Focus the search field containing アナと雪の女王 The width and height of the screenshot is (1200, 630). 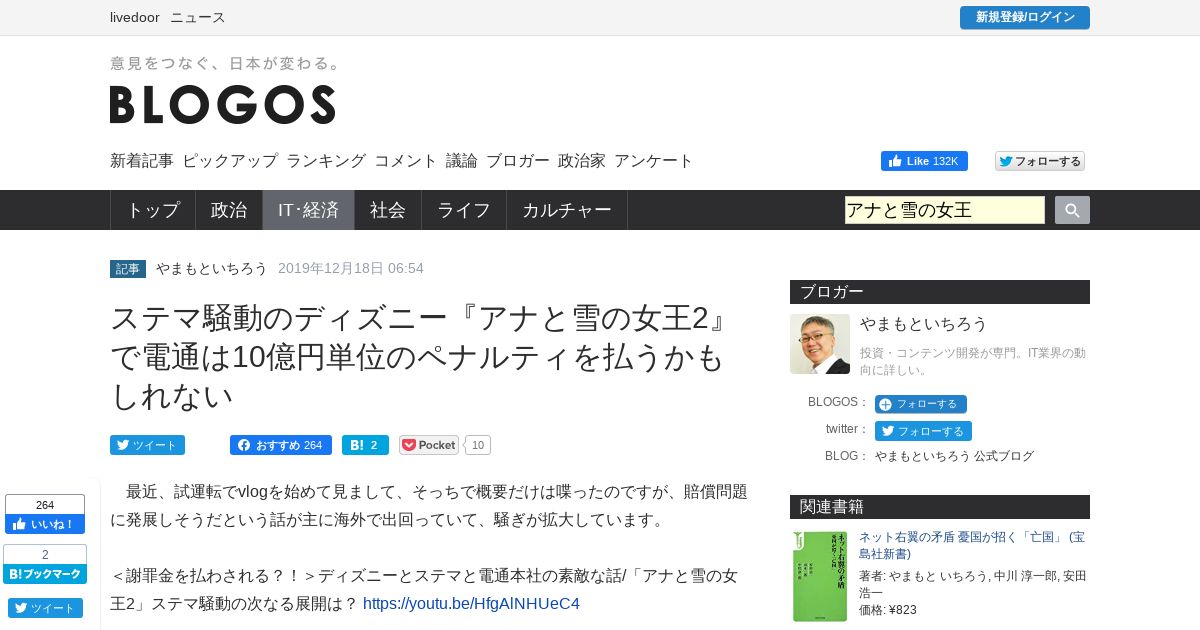click(945, 210)
